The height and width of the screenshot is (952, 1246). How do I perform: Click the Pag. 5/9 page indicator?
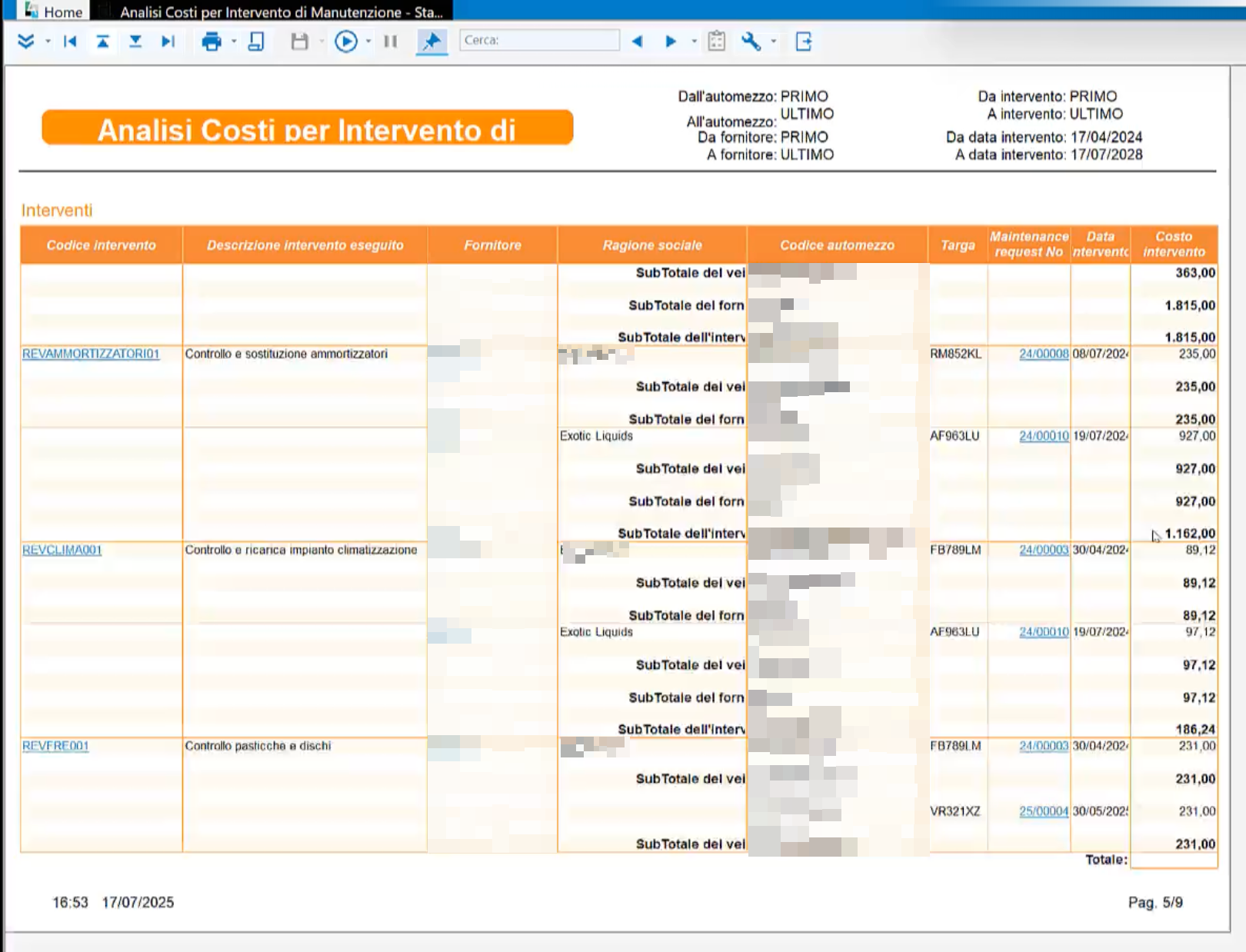(x=1155, y=903)
